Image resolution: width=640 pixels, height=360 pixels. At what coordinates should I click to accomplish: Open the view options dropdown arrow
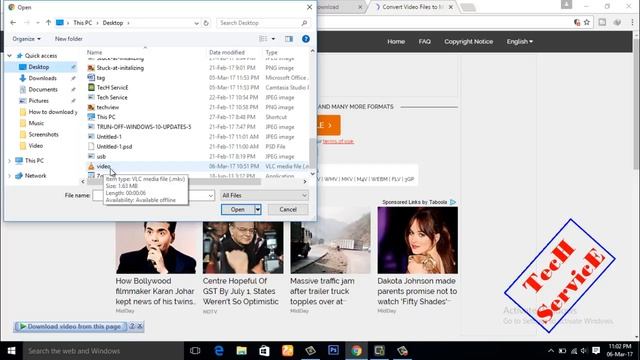[x=273, y=39]
